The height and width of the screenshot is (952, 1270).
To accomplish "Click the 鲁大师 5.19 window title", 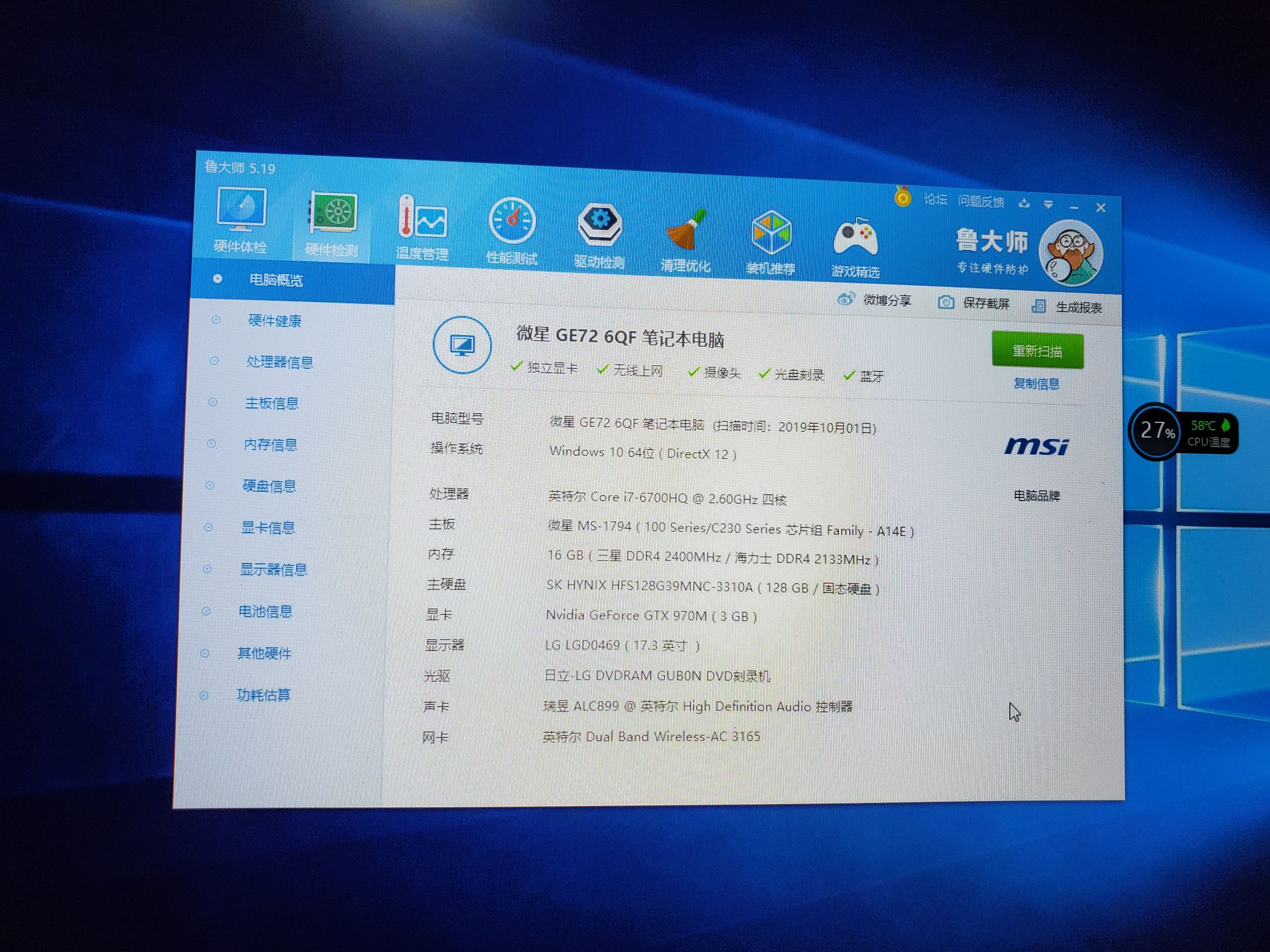I will pos(241,167).
